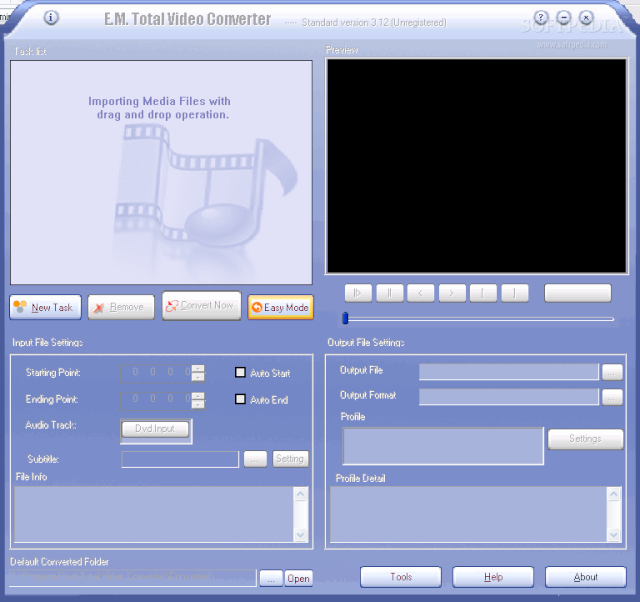Decrease Starting Point spinner down arrow

[198, 377]
